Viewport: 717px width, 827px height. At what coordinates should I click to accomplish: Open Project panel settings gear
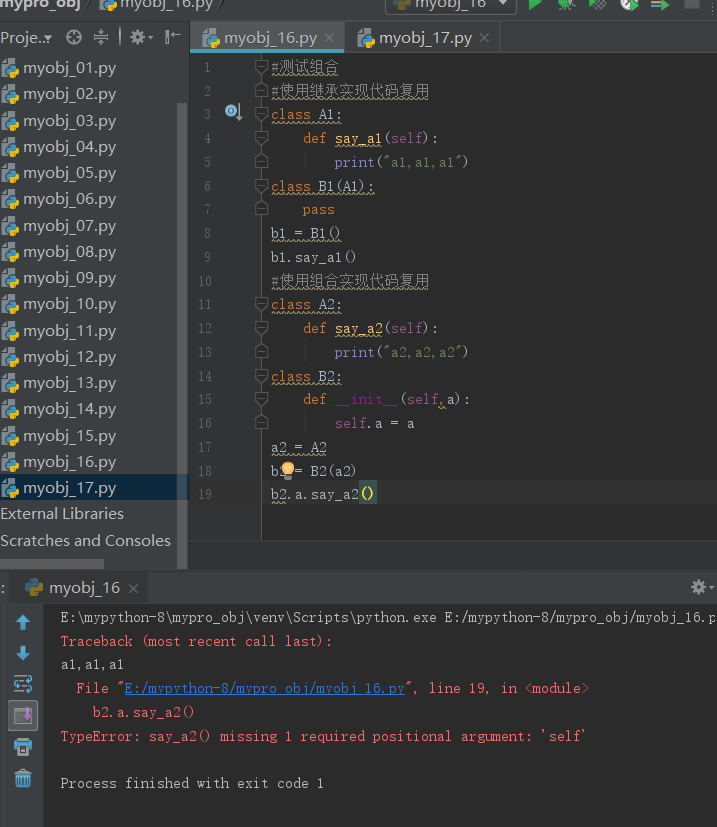coord(141,37)
